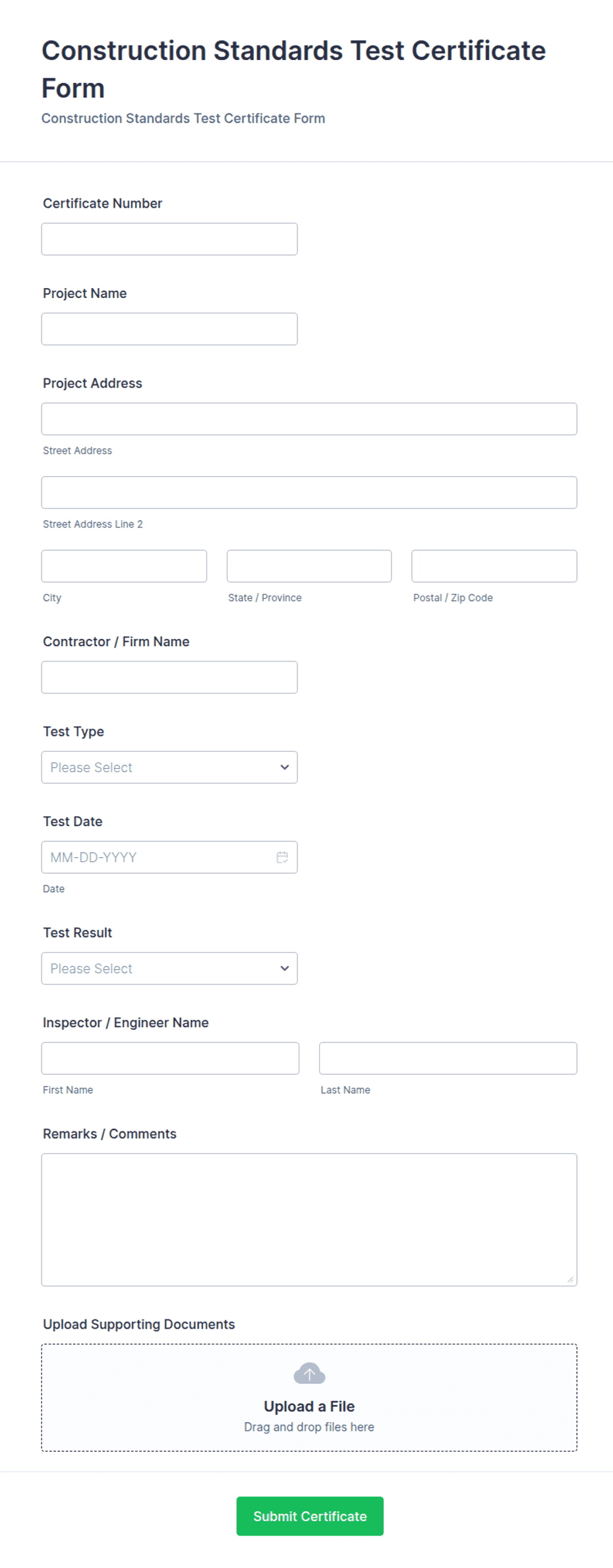
Task: Focus the Certificate Number field
Action: click(169, 239)
